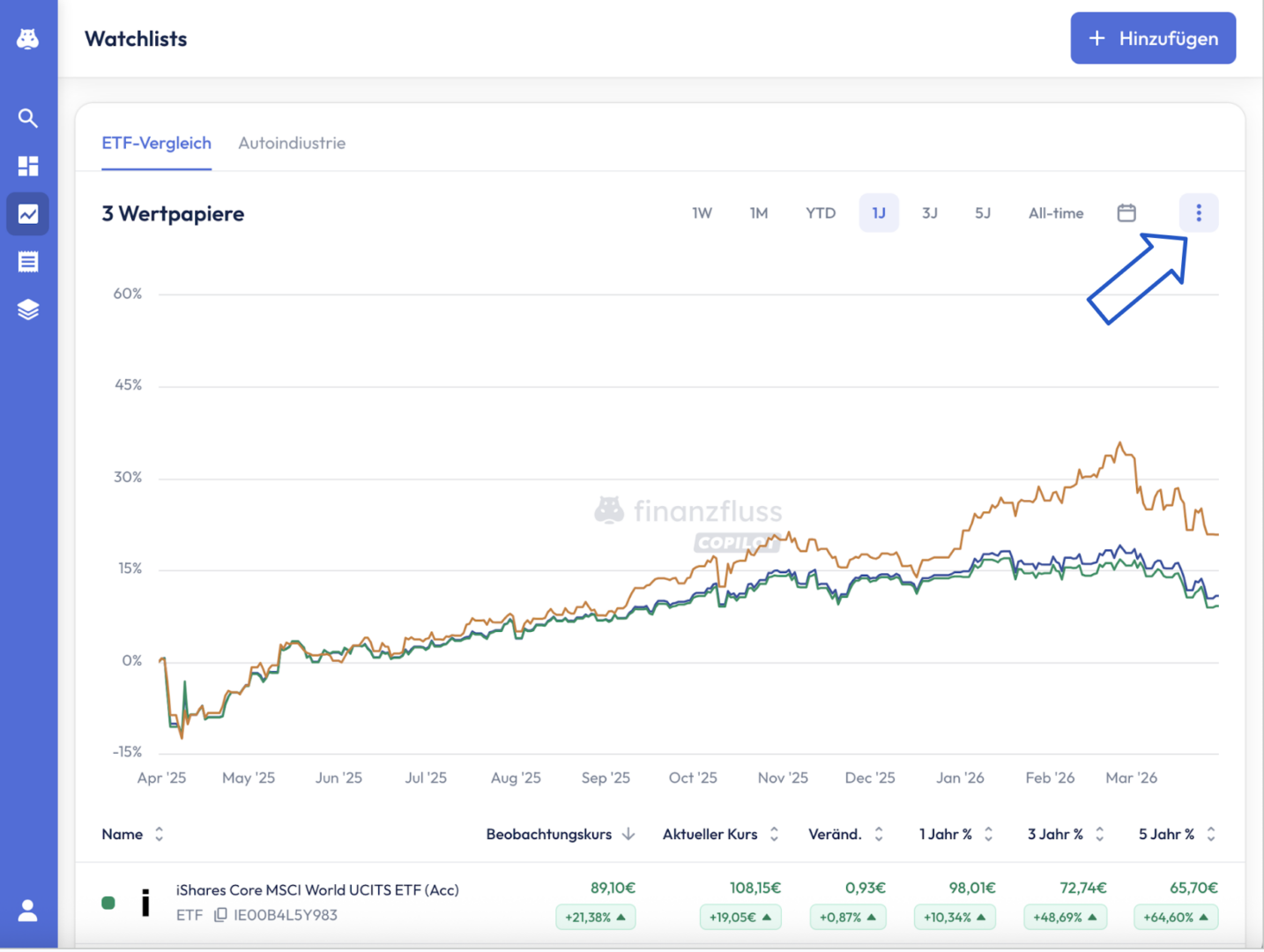Select the ETF-Vergleich tab
Viewport: 1264px width, 952px height.
pos(156,143)
